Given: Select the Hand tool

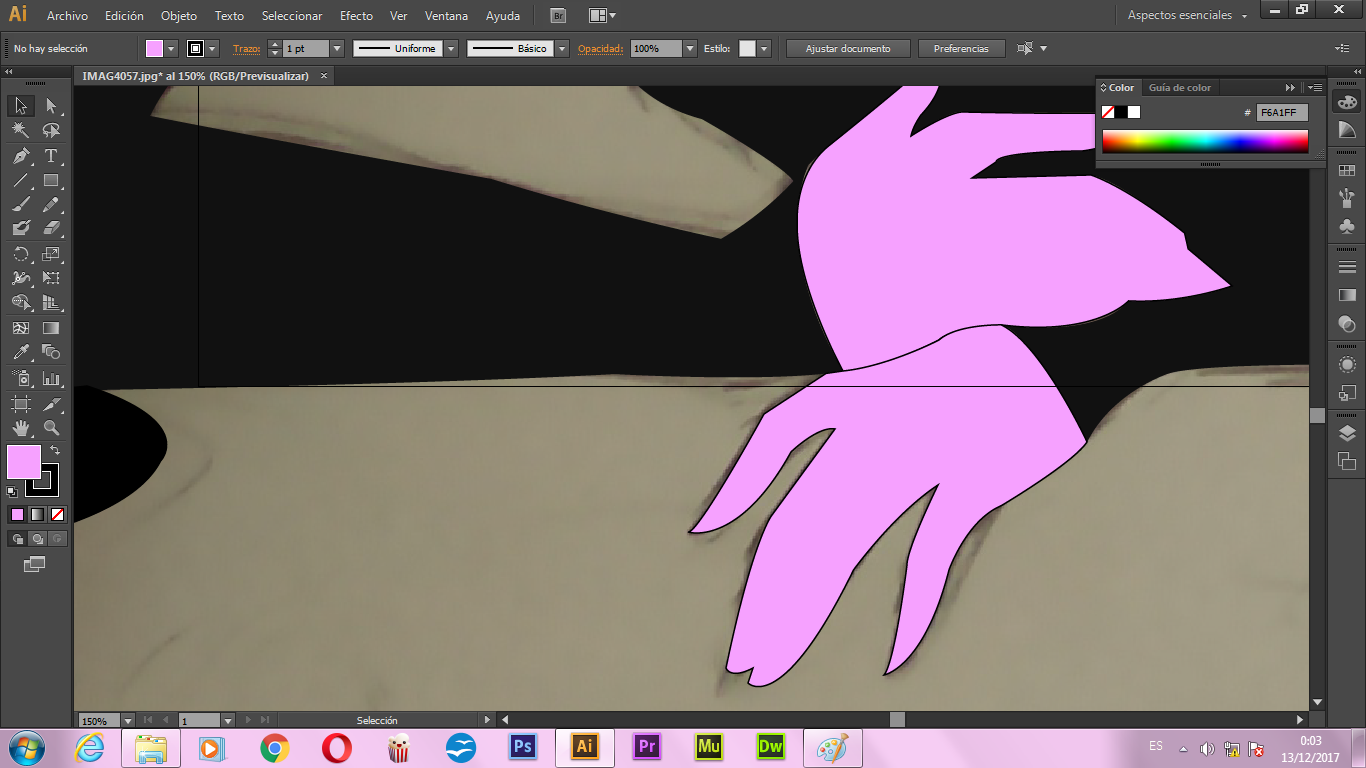Looking at the screenshot, I should pos(20,428).
